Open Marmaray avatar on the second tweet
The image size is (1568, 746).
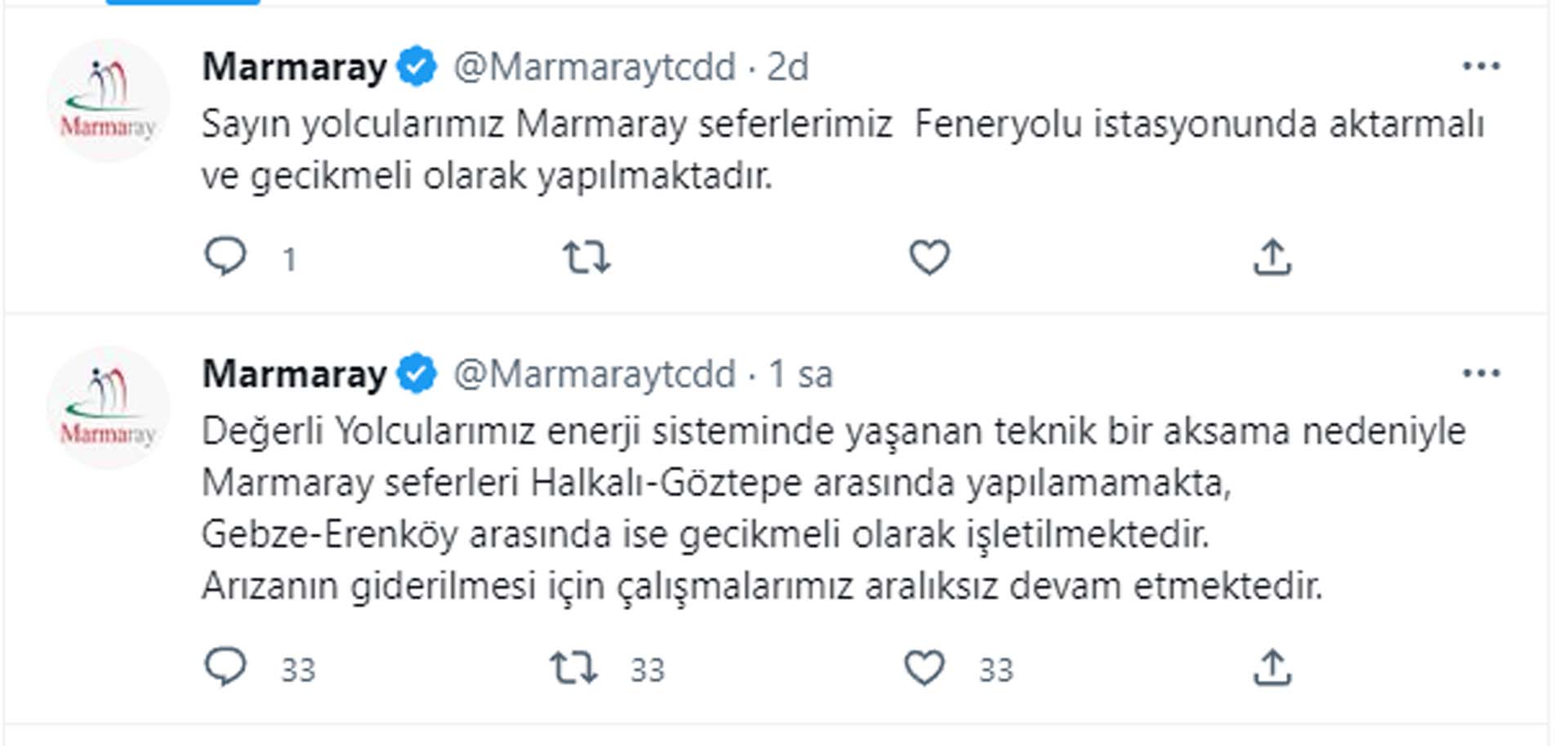point(109,408)
